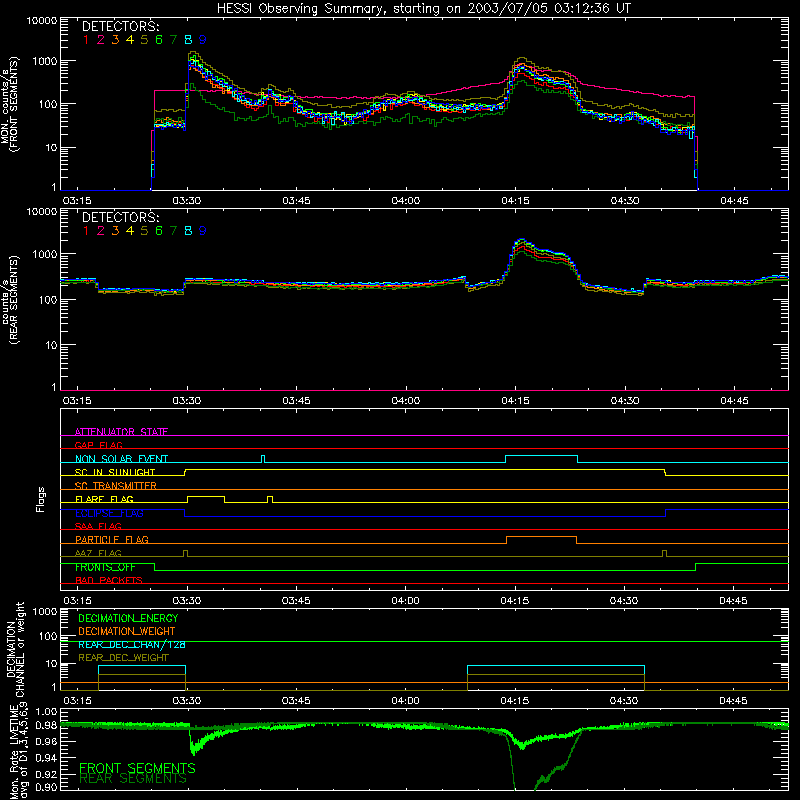Click the DECIMATION_WEIGHT legend label

pos(127,631)
